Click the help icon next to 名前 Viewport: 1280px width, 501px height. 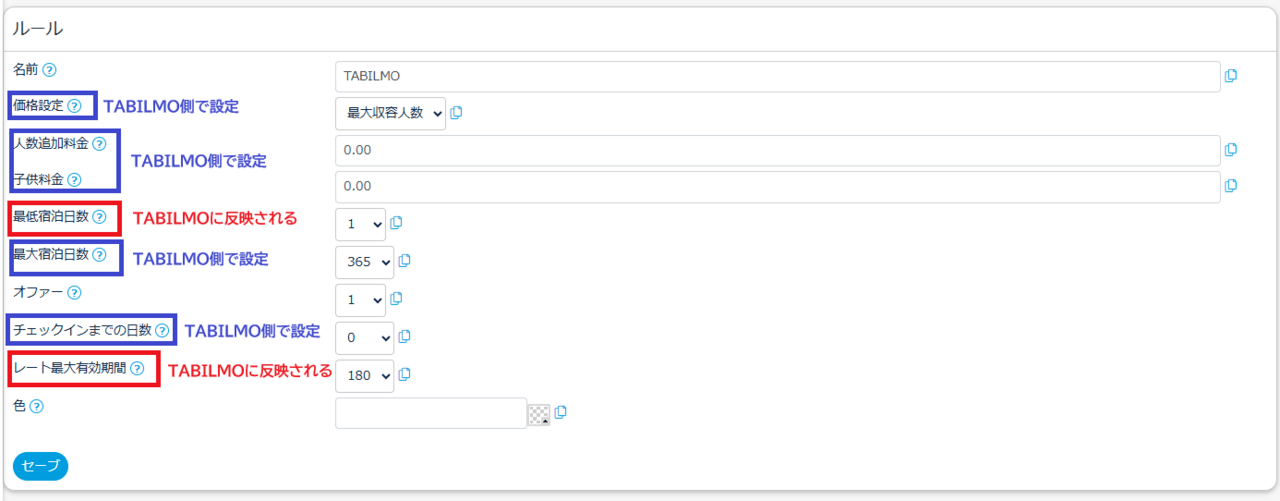pos(50,70)
